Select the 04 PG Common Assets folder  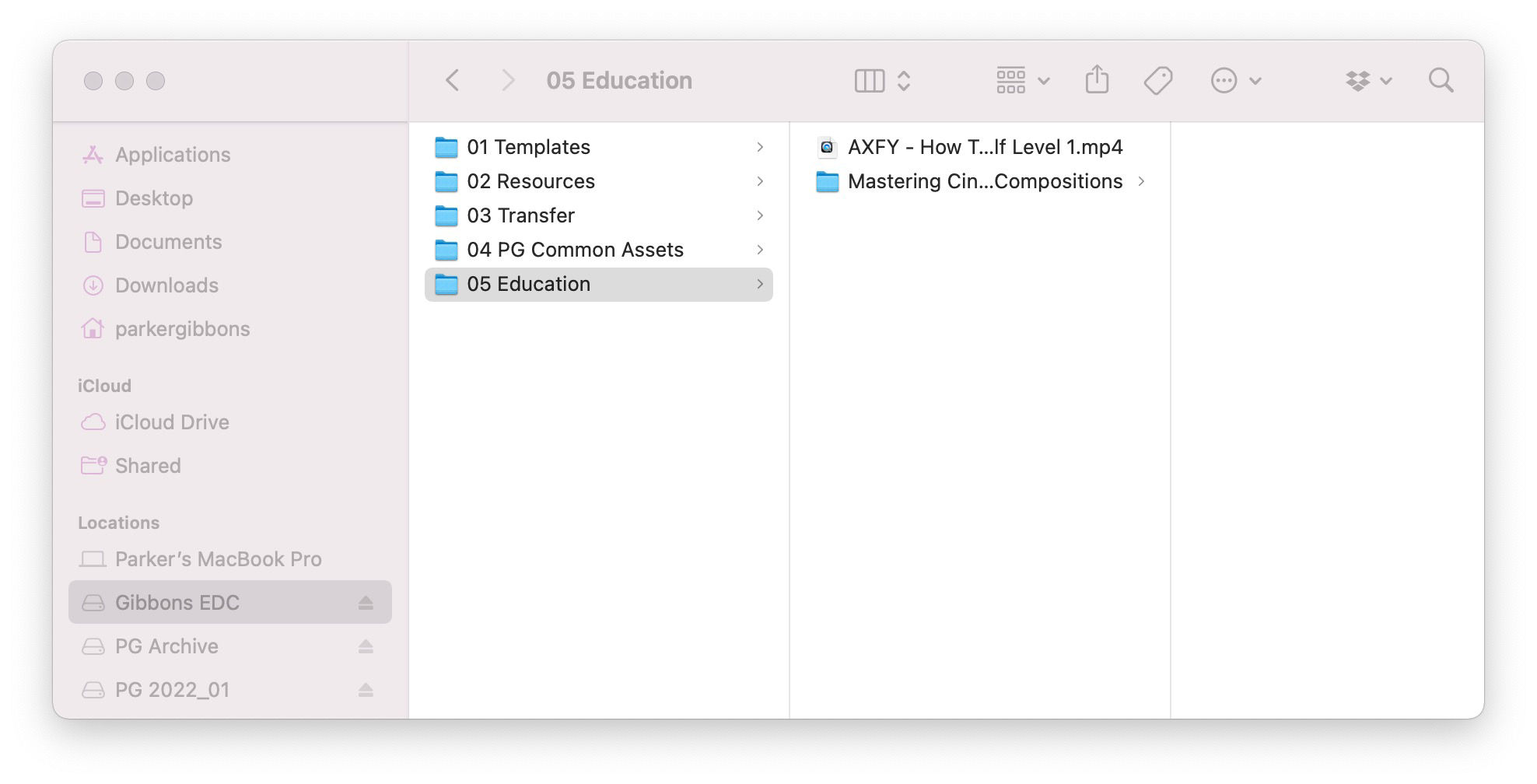point(599,250)
